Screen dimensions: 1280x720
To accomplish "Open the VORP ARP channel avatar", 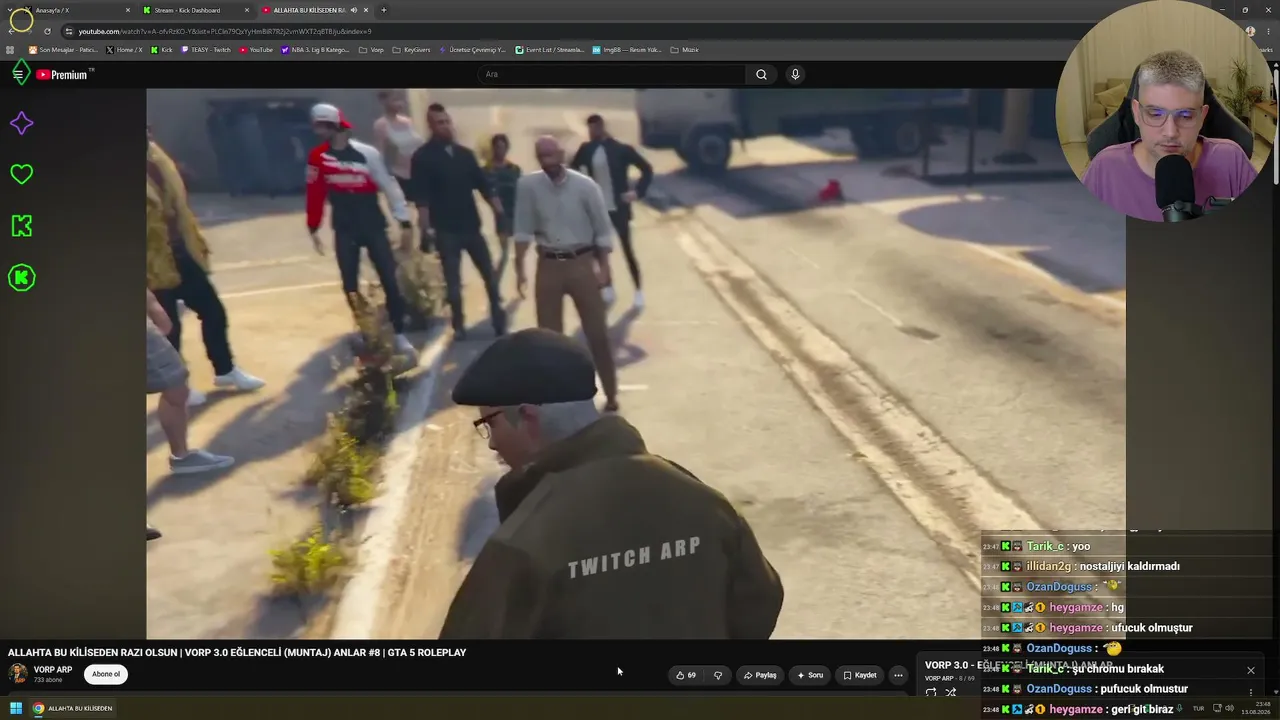I will point(18,674).
